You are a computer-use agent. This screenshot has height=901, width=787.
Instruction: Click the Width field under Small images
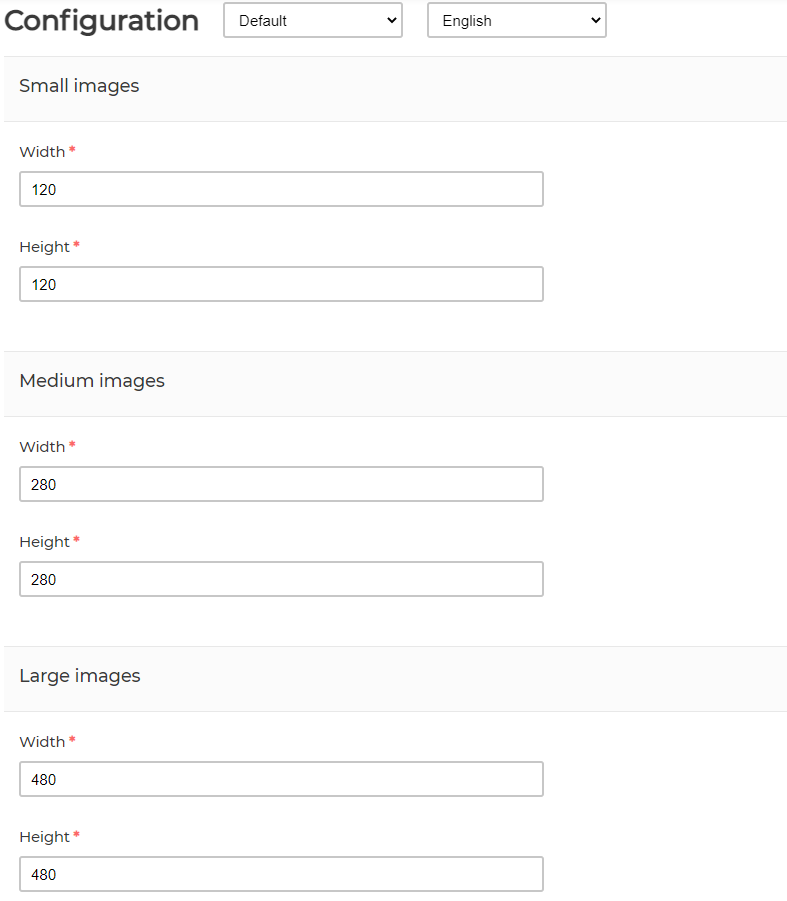pyautogui.click(x=281, y=189)
